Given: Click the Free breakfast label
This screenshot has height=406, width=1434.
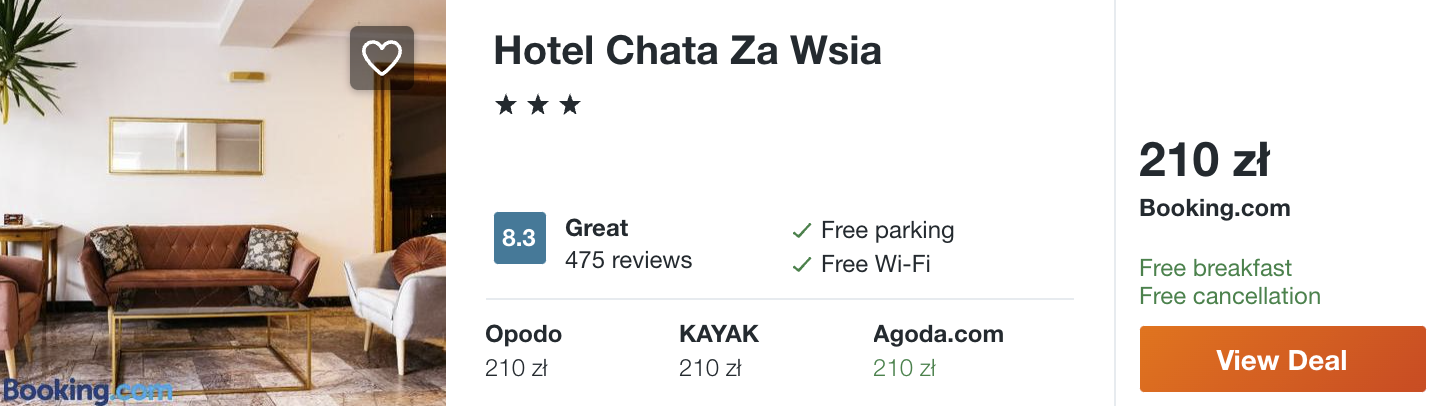Looking at the screenshot, I should coord(1215,268).
